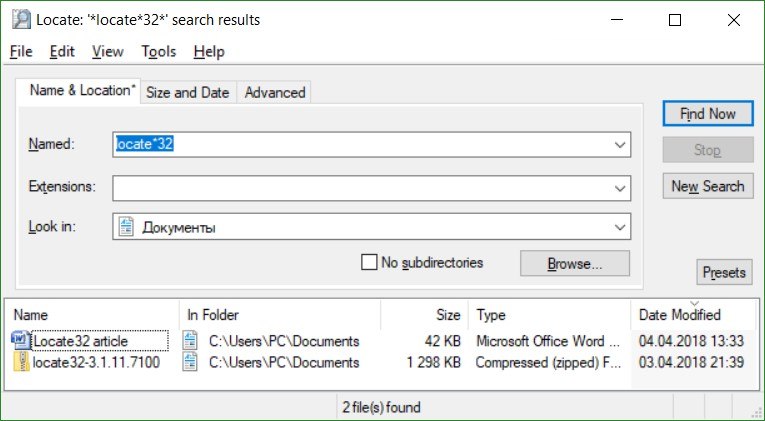This screenshot has height=421, width=765.
Task: Open the Help menu
Action: [x=209, y=51]
